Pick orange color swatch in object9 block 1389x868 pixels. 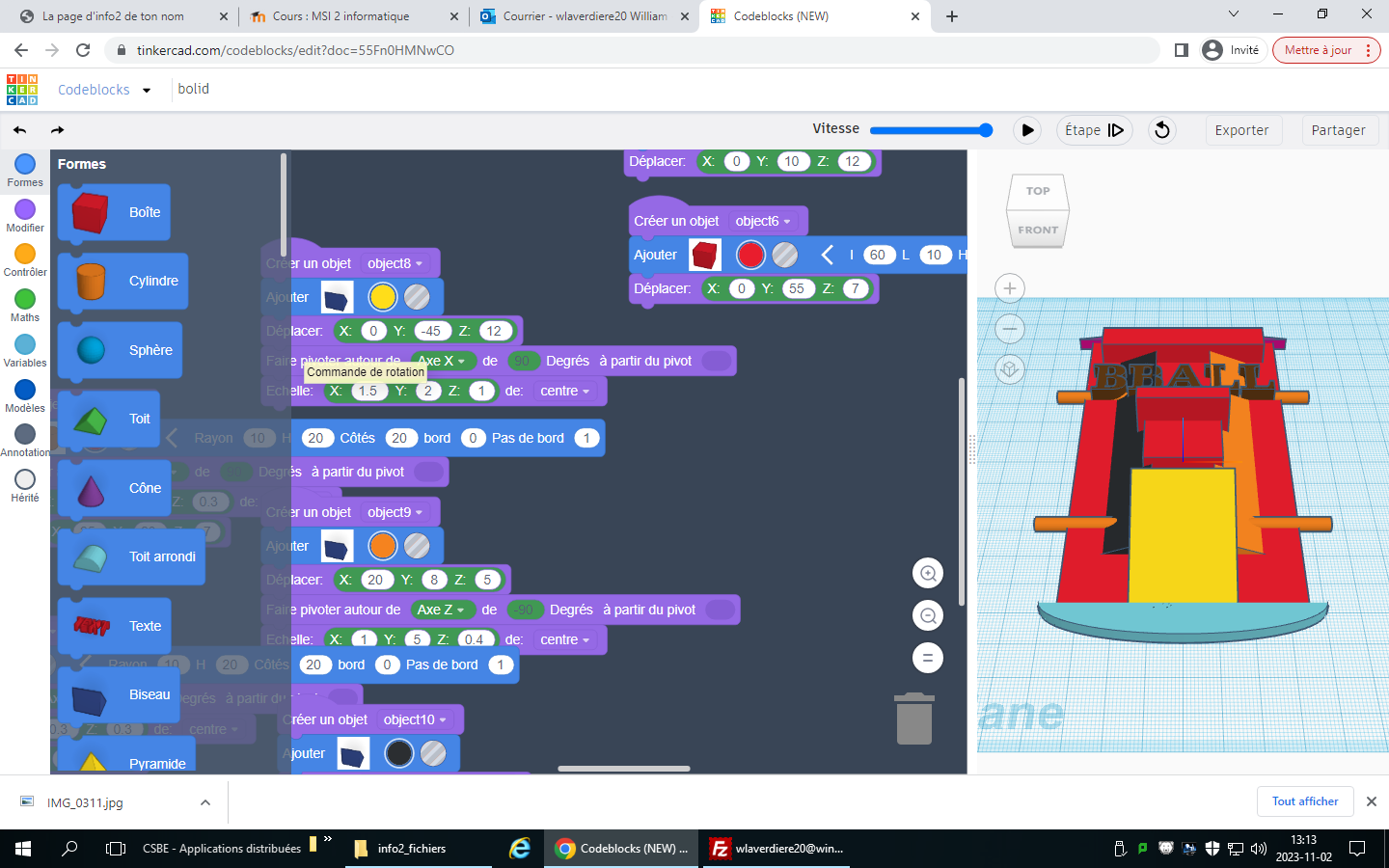coord(383,546)
